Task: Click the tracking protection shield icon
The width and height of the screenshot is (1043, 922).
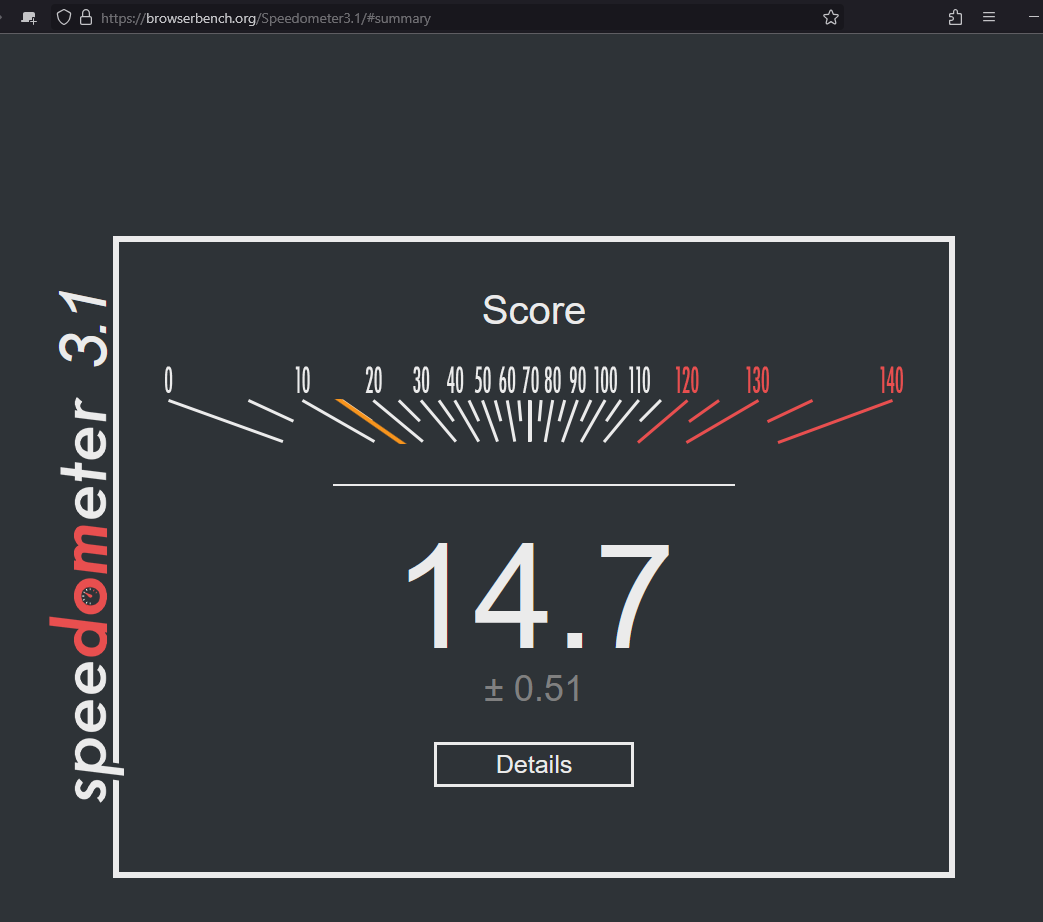Action: (x=64, y=17)
